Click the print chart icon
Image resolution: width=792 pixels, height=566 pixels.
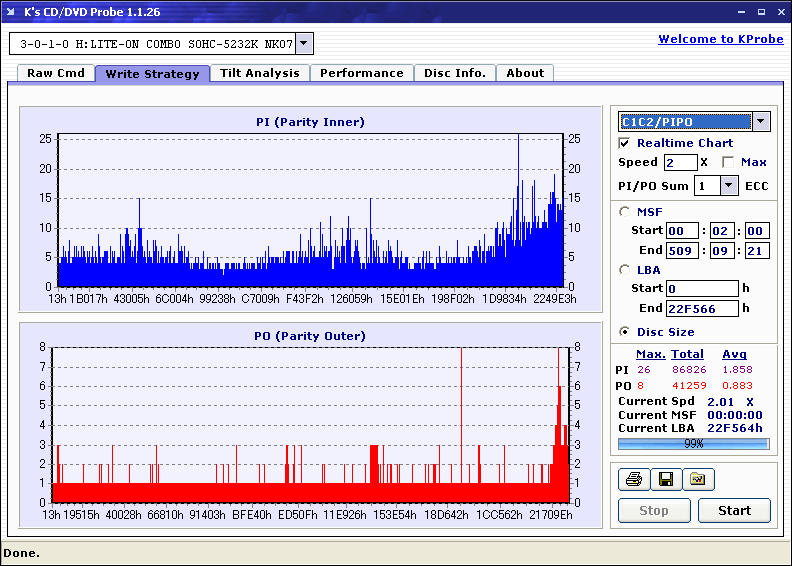coord(633,480)
